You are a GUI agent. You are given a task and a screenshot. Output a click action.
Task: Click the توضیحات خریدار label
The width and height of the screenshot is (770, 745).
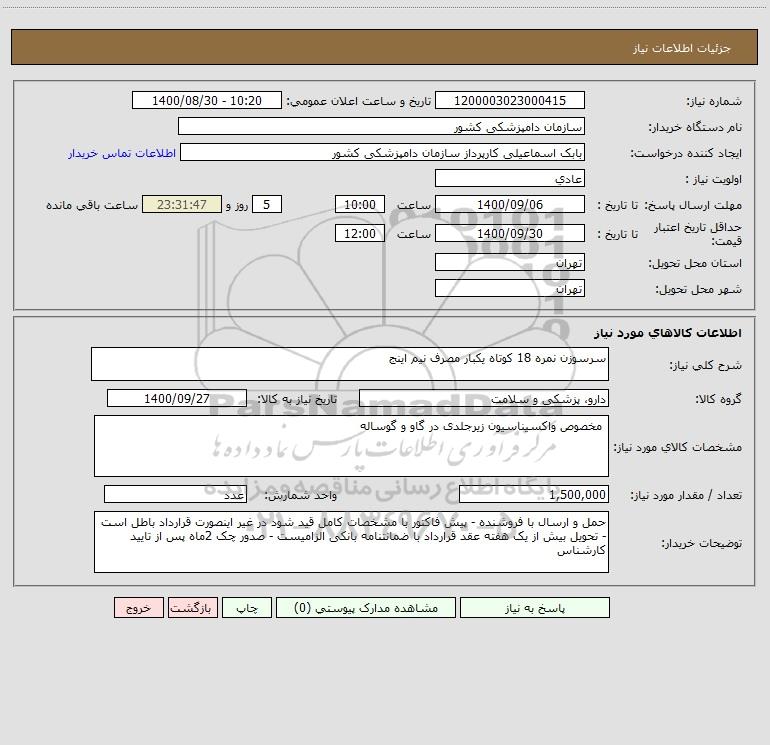pos(701,543)
